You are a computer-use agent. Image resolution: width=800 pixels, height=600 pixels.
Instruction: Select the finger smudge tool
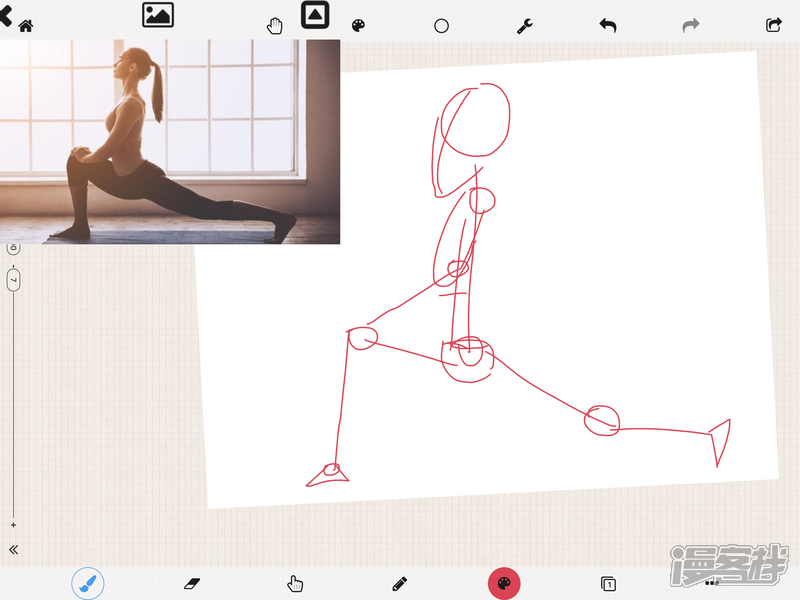295,583
